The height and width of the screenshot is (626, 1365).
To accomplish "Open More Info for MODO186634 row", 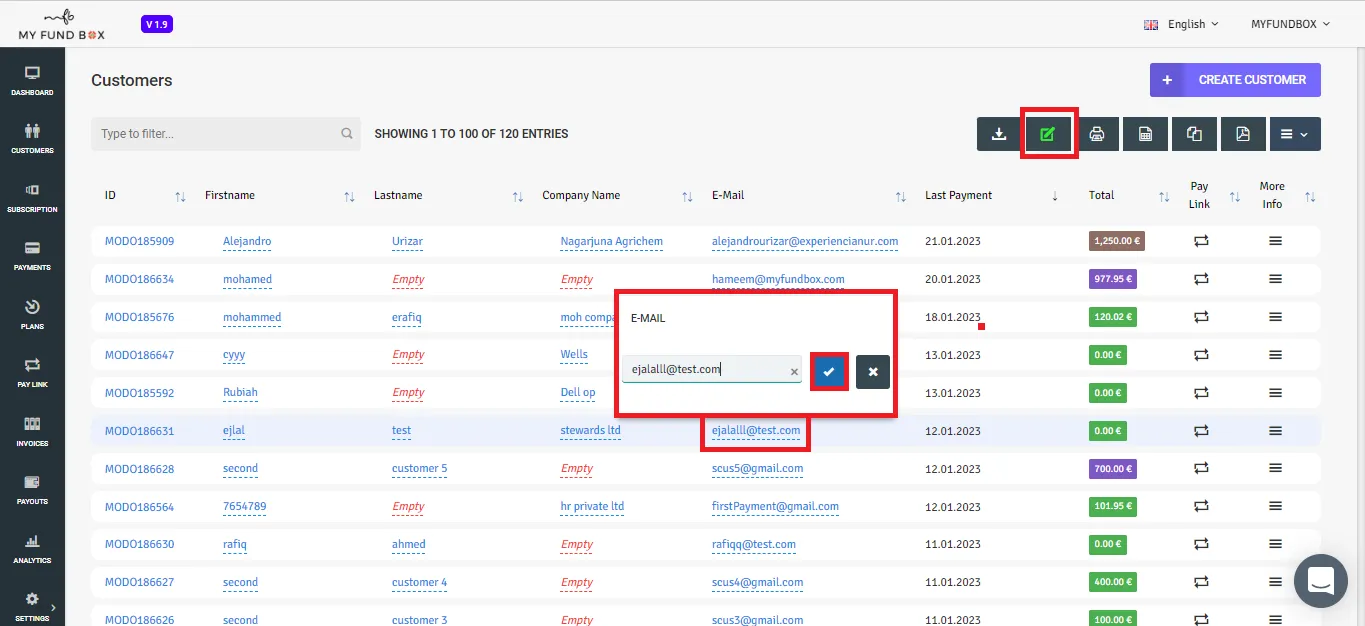I will point(1275,279).
